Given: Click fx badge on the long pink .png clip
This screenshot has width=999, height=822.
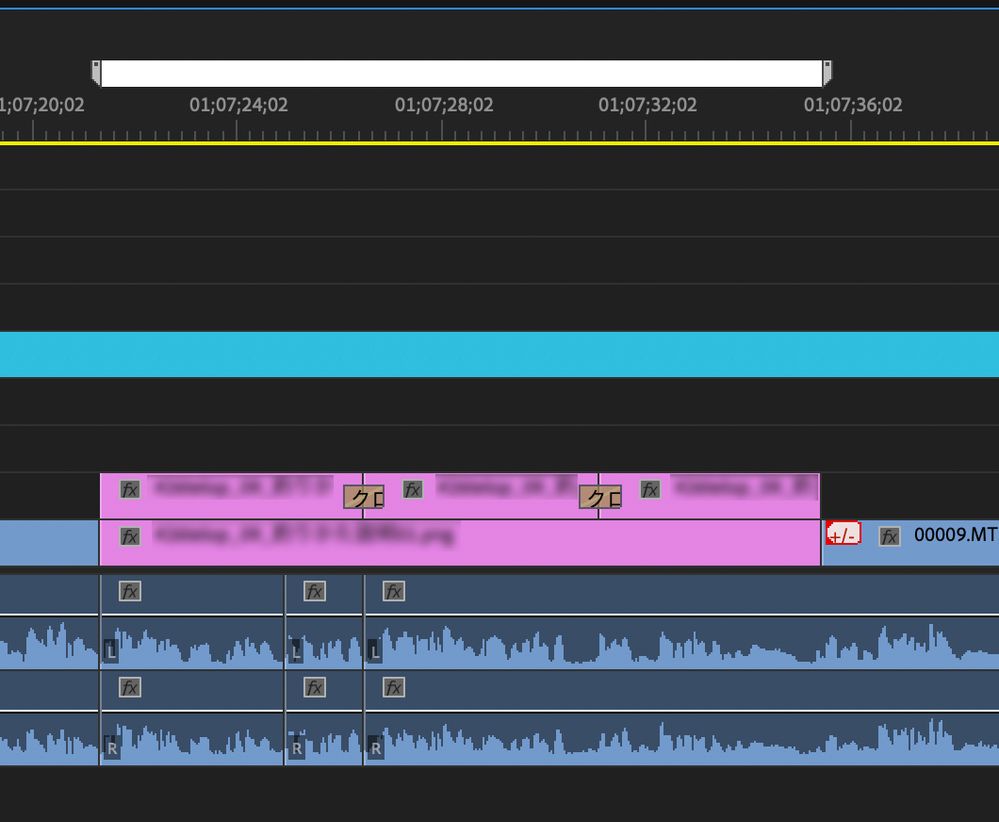Looking at the screenshot, I should 130,537.
